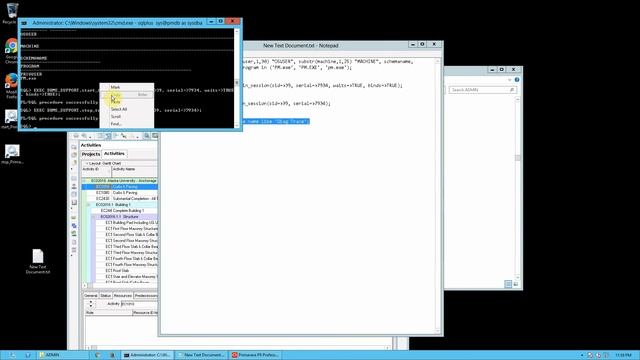
Task: Open the Layout: Gantt Chart options bar
Action: click(120, 163)
